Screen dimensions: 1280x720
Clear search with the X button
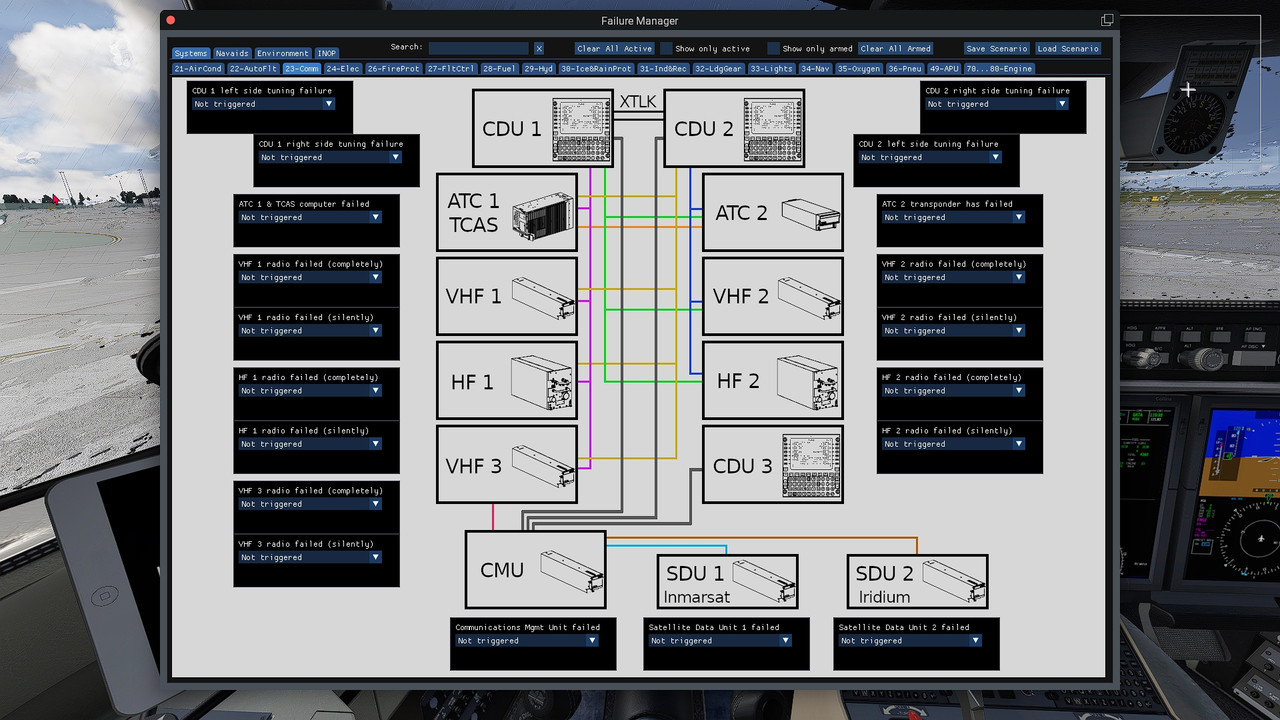pyautogui.click(x=539, y=48)
